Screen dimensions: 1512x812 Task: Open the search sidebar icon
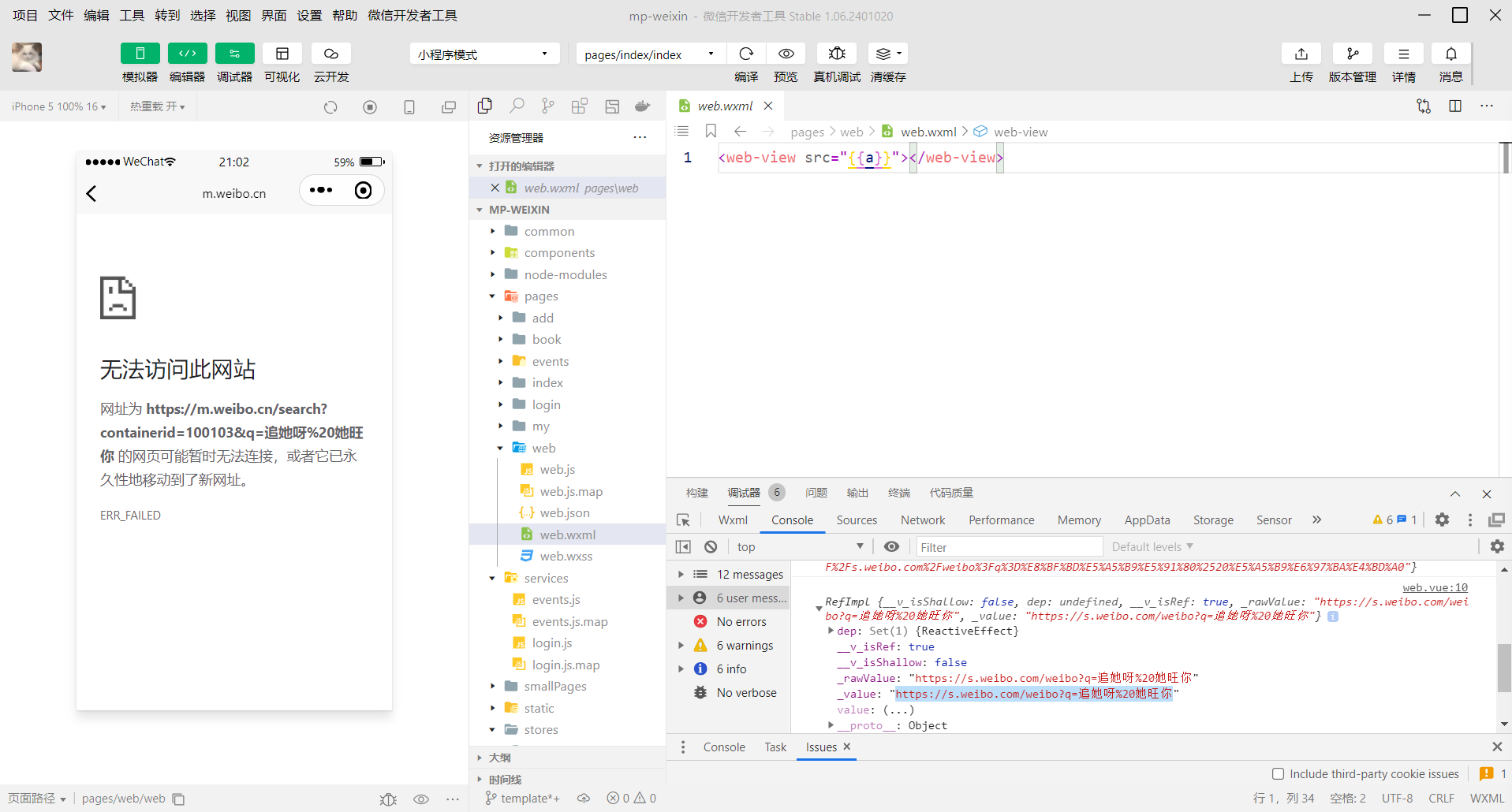(517, 106)
